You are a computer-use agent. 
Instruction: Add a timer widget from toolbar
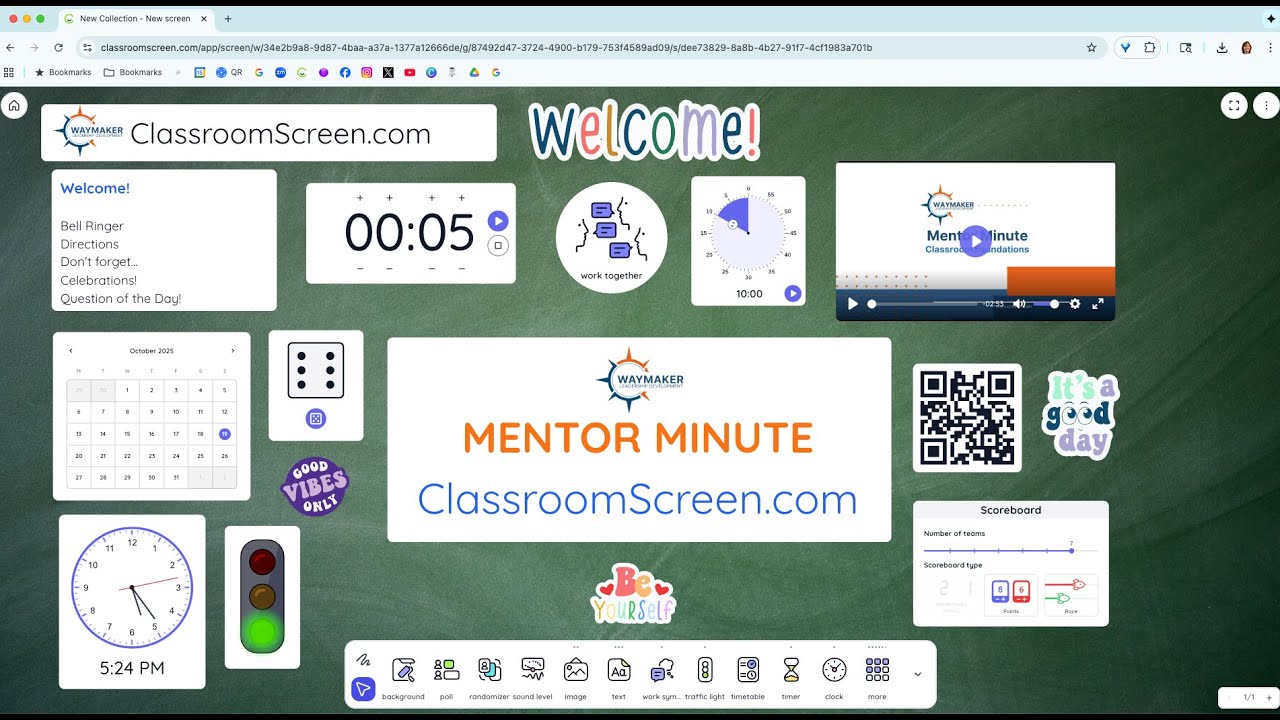click(x=791, y=679)
